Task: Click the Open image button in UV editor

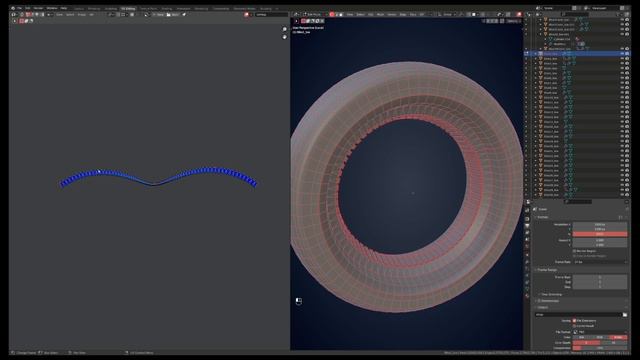Action: (173, 14)
